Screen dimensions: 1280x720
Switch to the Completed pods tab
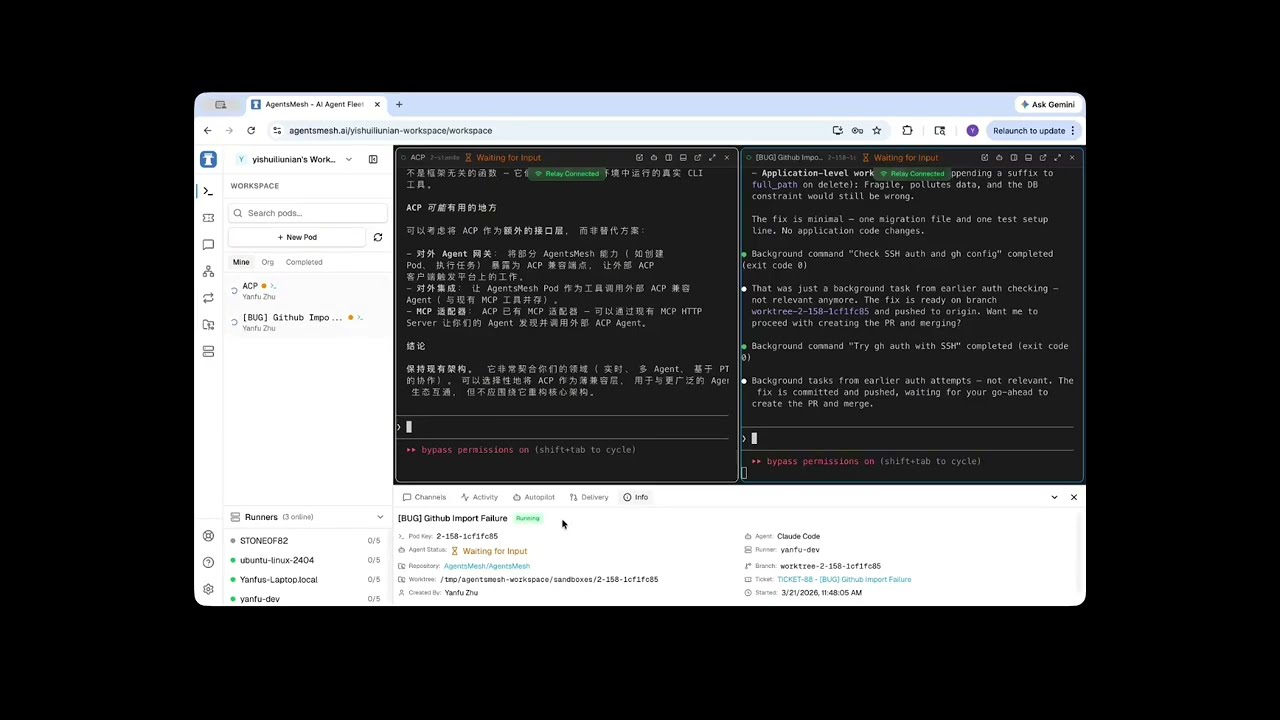304,262
